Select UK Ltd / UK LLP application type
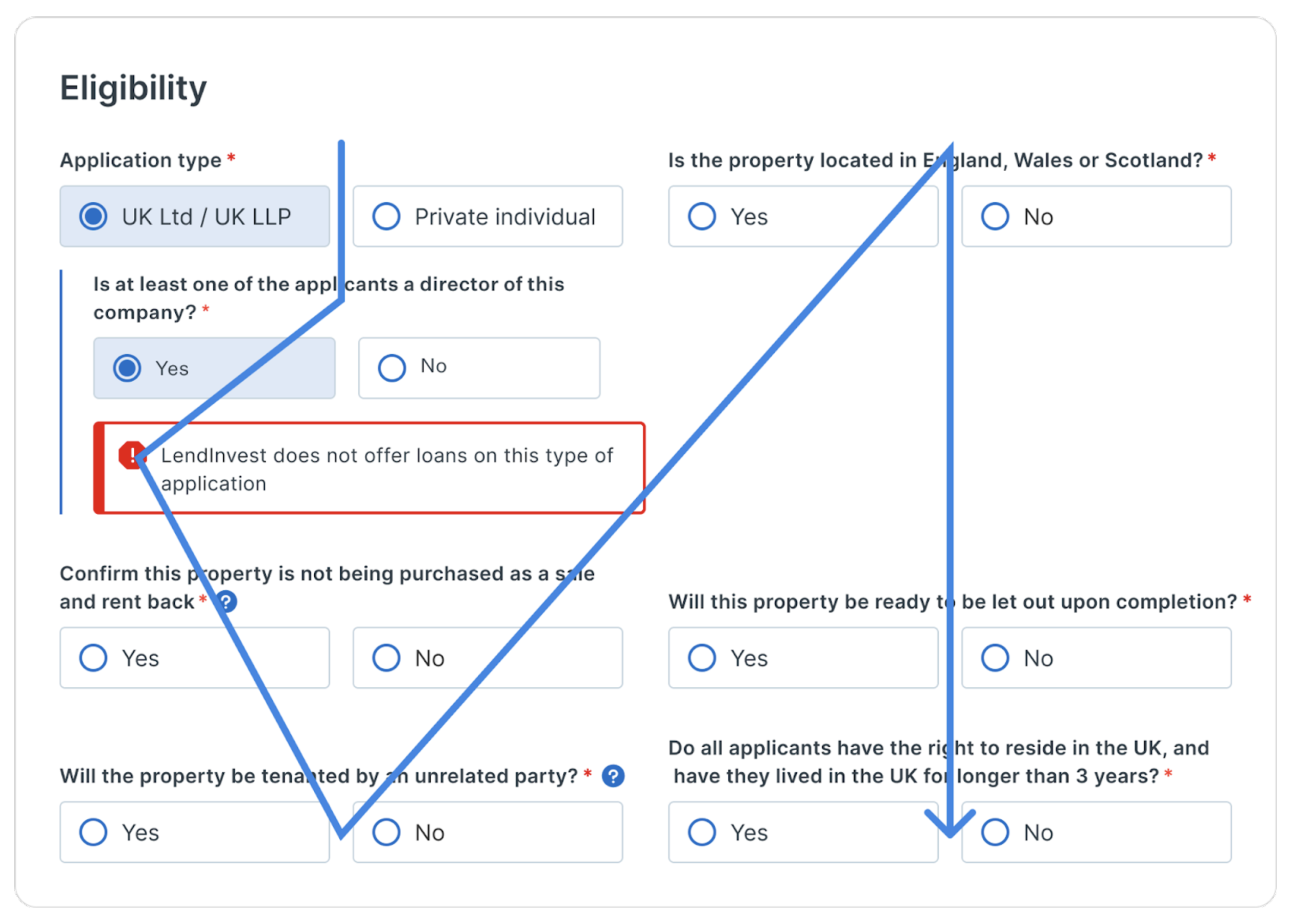Image resolution: width=1293 pixels, height=924 pixels. pos(195,216)
